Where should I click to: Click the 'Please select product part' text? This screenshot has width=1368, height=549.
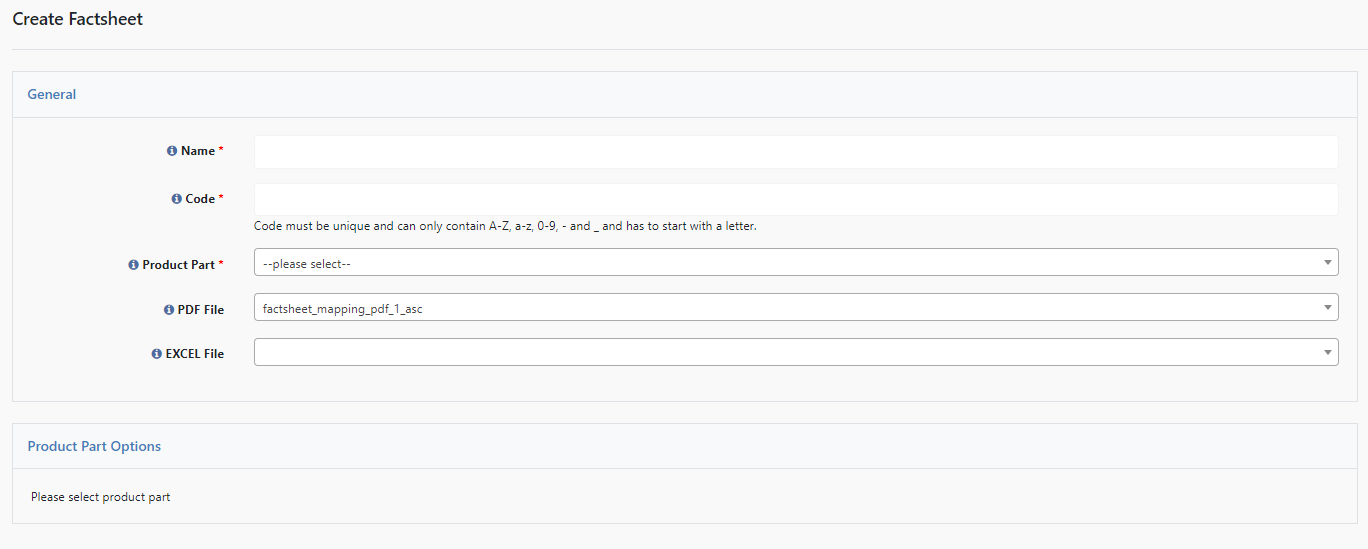coord(101,497)
